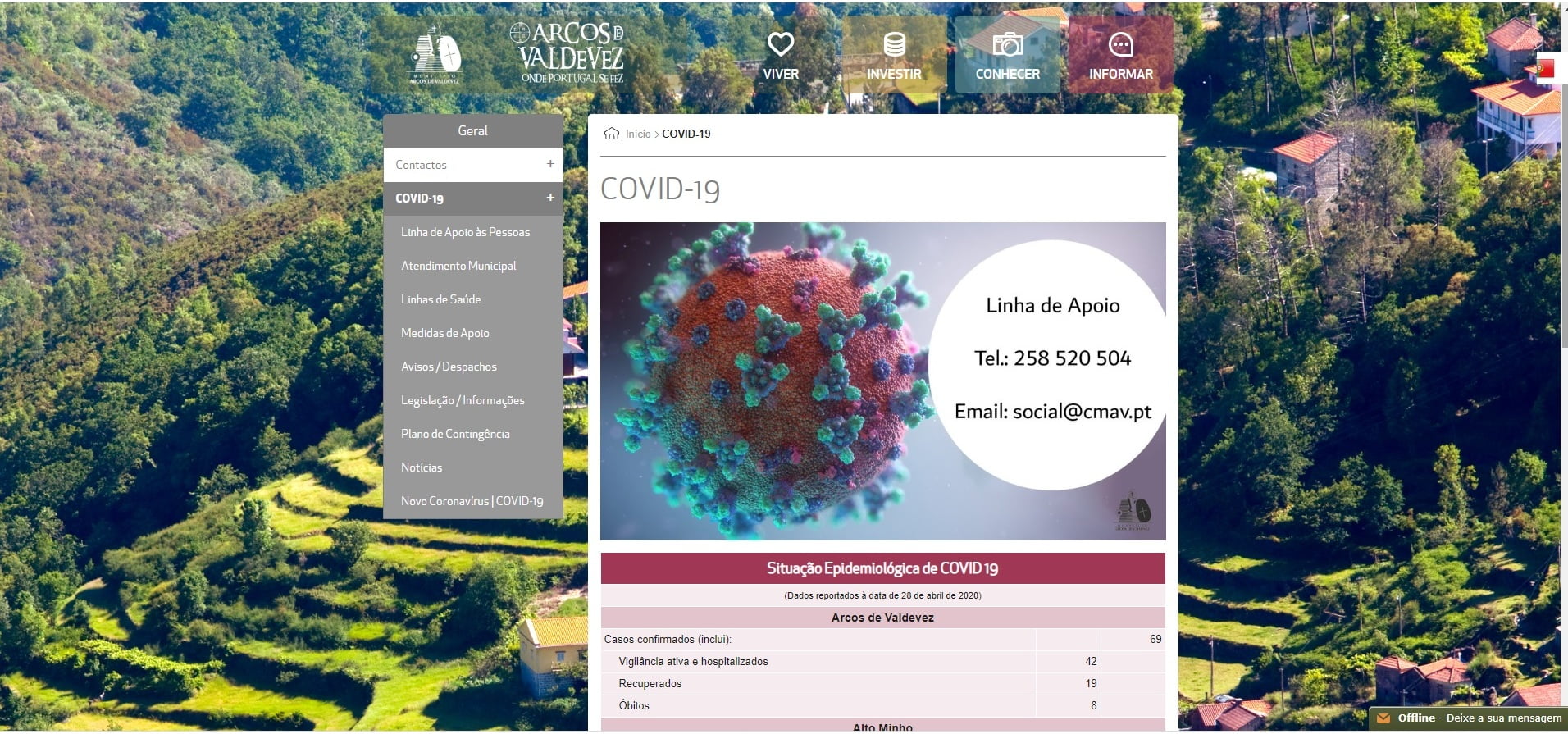Expand the COVID-19 sidebar plus sign
The width and height of the screenshot is (1568, 734).
(550, 198)
